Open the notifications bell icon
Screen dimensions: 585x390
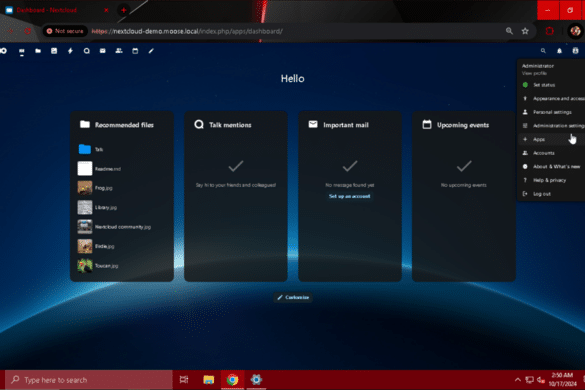[559, 51]
